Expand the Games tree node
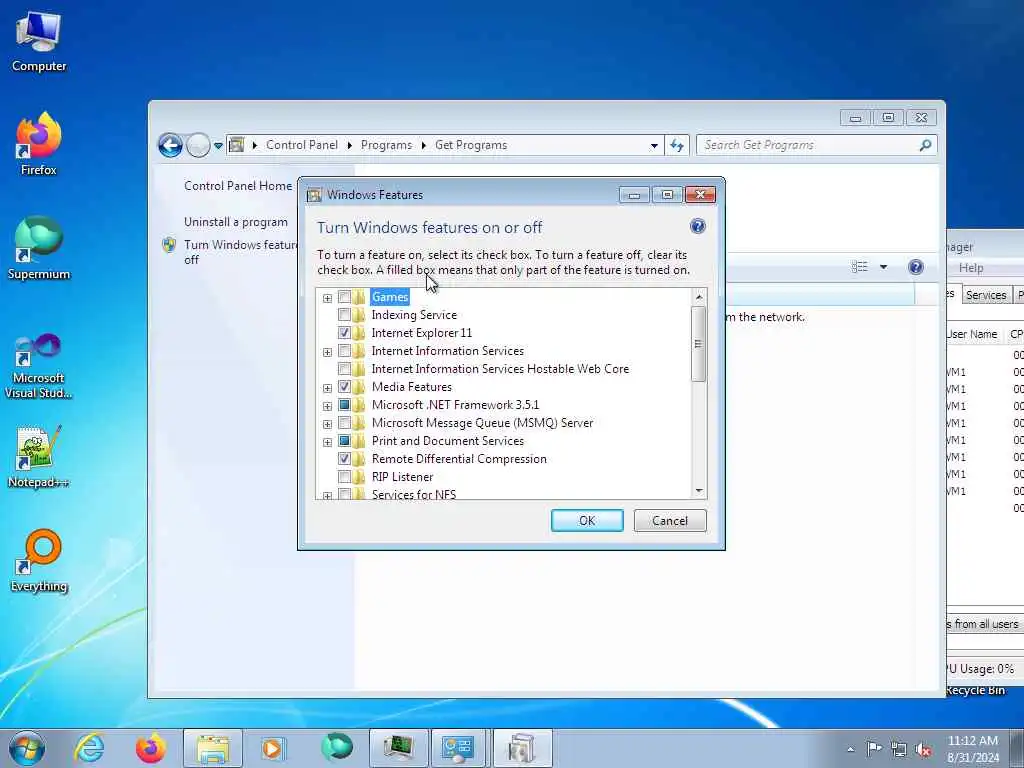Viewport: 1024px width, 768px height. pos(327,298)
